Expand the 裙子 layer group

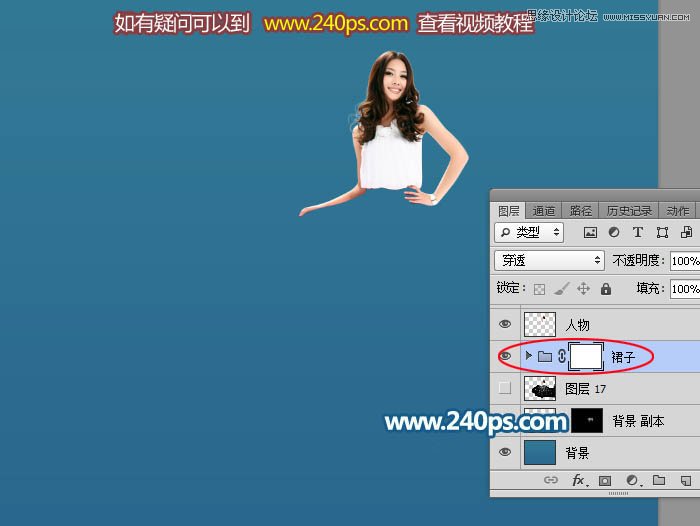tap(528, 356)
